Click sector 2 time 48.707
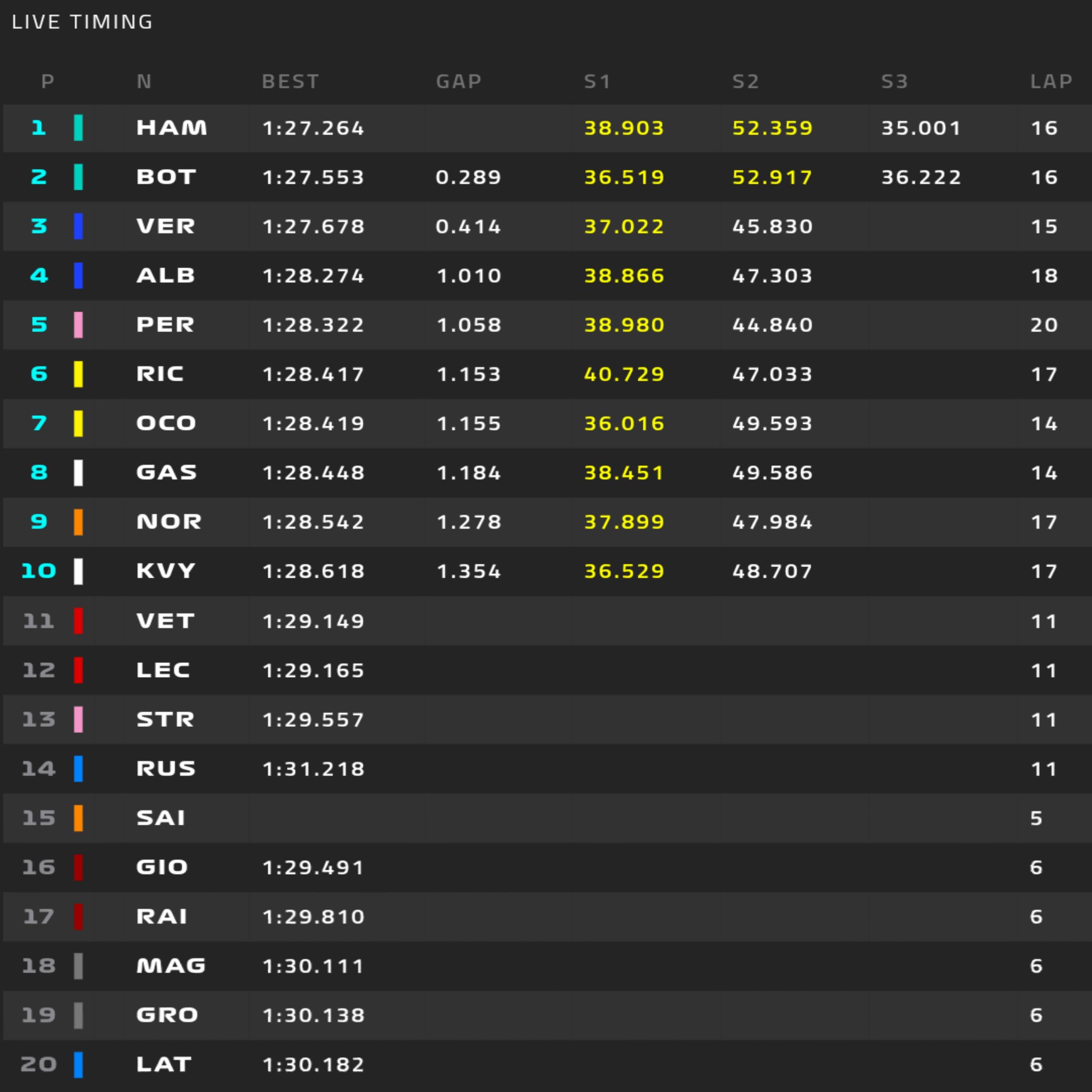This screenshot has height=1092, width=1092. click(772, 572)
